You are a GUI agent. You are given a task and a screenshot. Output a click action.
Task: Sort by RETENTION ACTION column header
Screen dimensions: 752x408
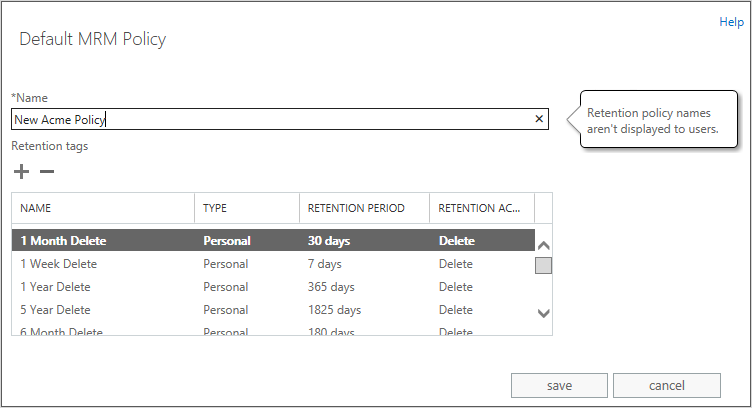pyautogui.click(x=480, y=208)
